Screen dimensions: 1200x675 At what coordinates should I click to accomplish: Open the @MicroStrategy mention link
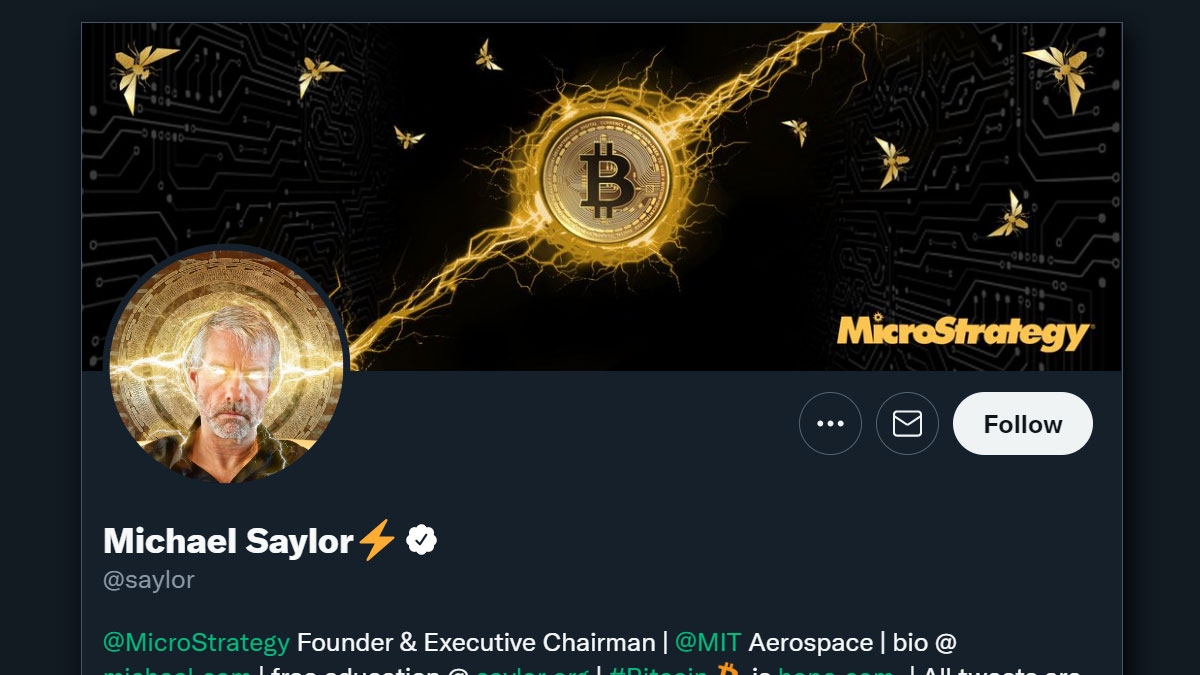point(196,643)
